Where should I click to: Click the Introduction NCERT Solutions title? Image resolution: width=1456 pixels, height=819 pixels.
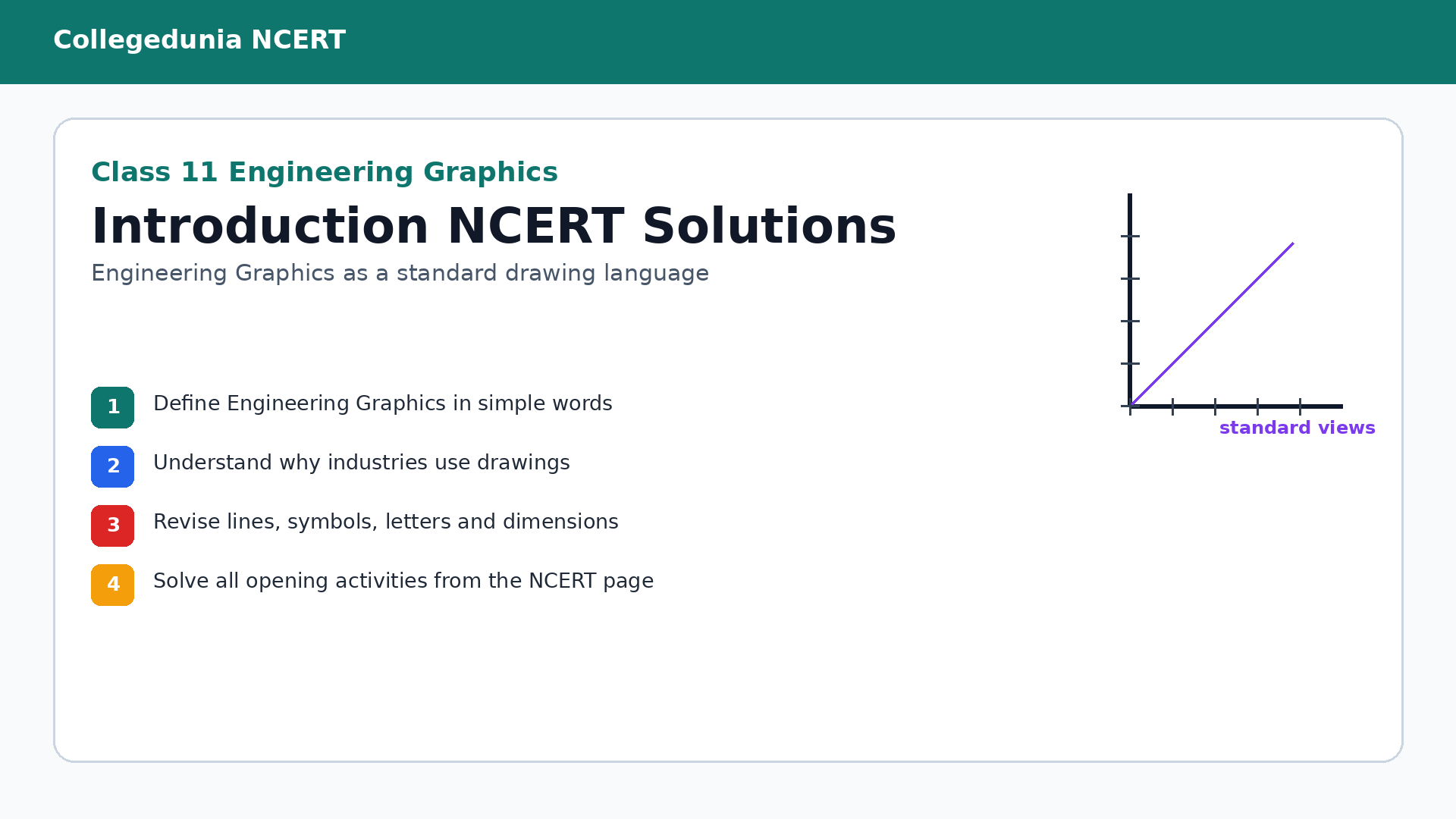(x=494, y=227)
